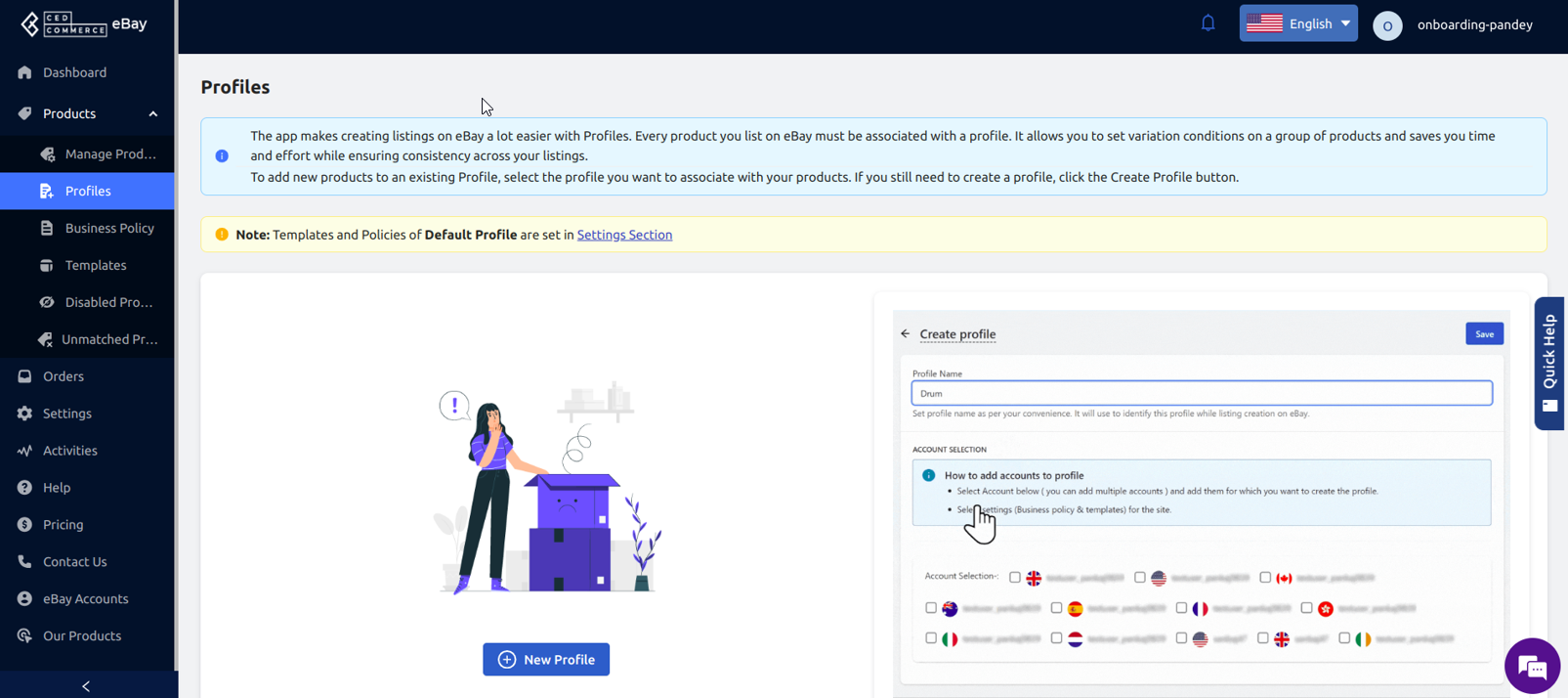
Task: Click the Templates icon in sidebar
Action: [x=47, y=265]
